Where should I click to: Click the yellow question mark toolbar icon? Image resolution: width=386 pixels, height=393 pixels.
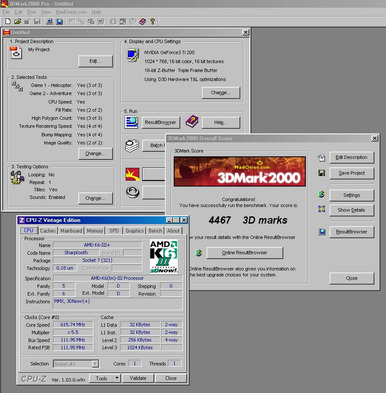152,21
